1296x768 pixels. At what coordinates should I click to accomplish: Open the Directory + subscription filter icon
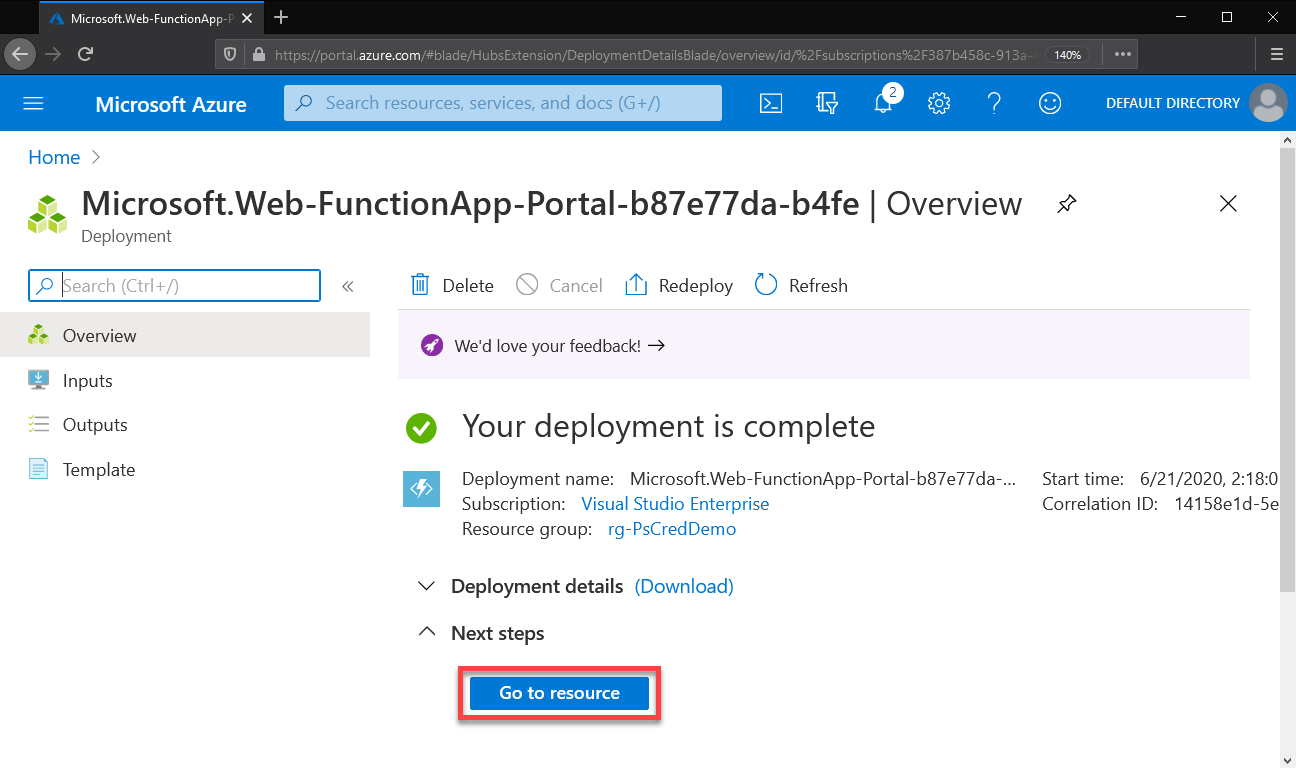tap(827, 103)
